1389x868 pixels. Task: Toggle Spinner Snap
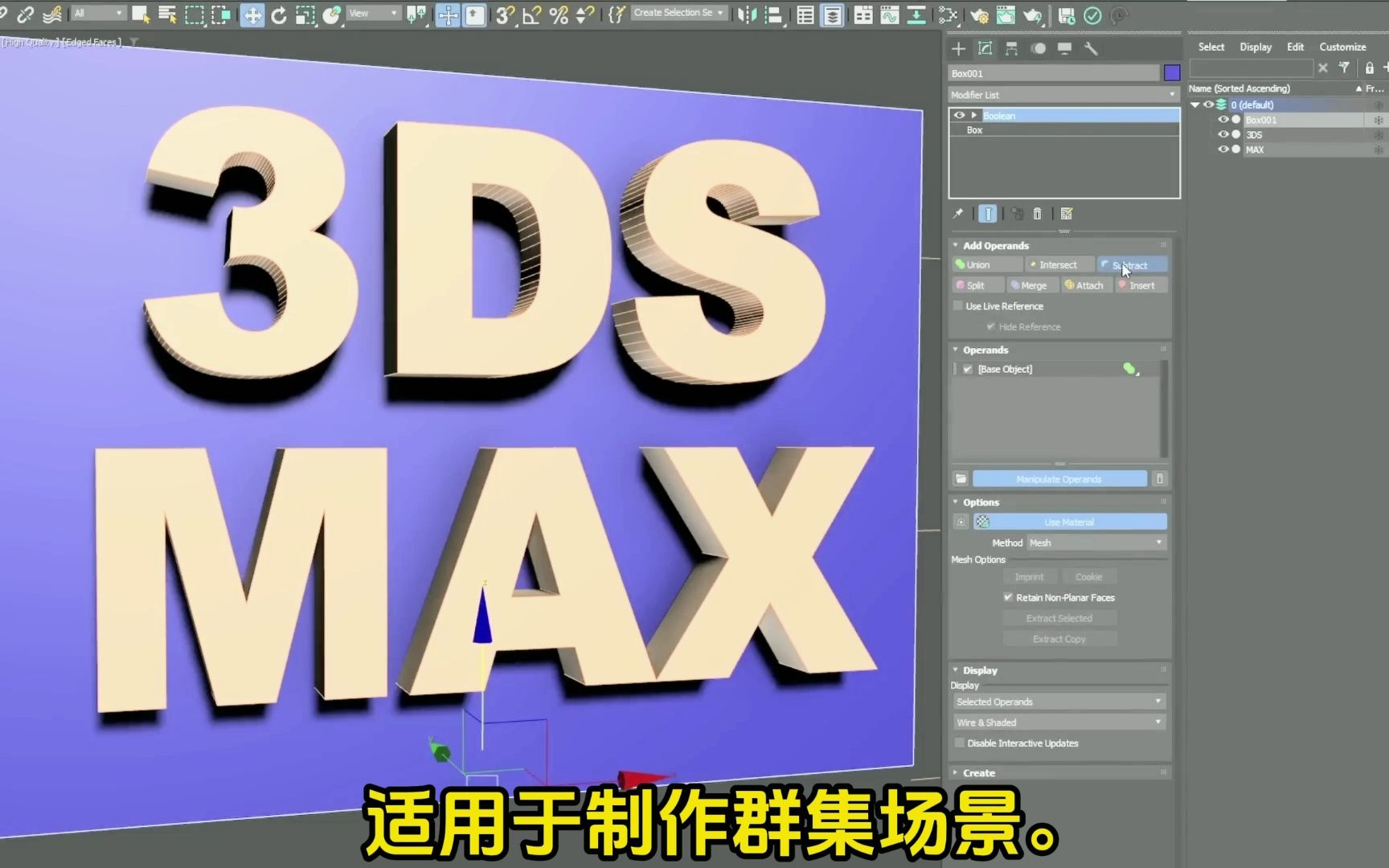[585, 14]
